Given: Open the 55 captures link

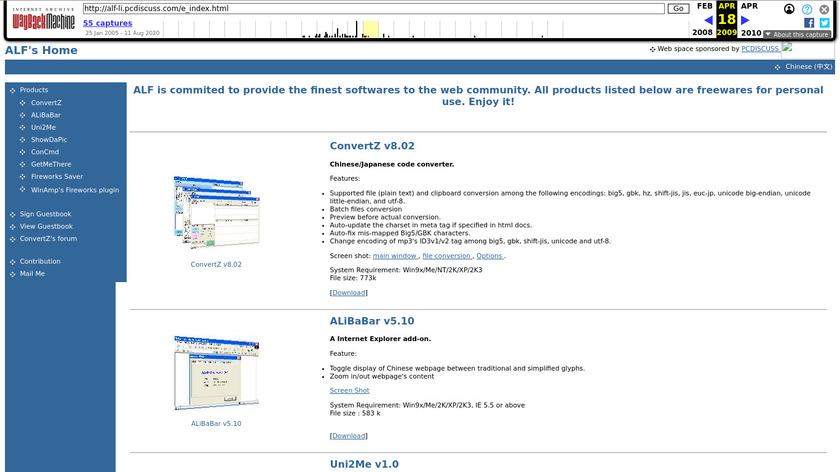Looking at the screenshot, I should click(107, 23).
